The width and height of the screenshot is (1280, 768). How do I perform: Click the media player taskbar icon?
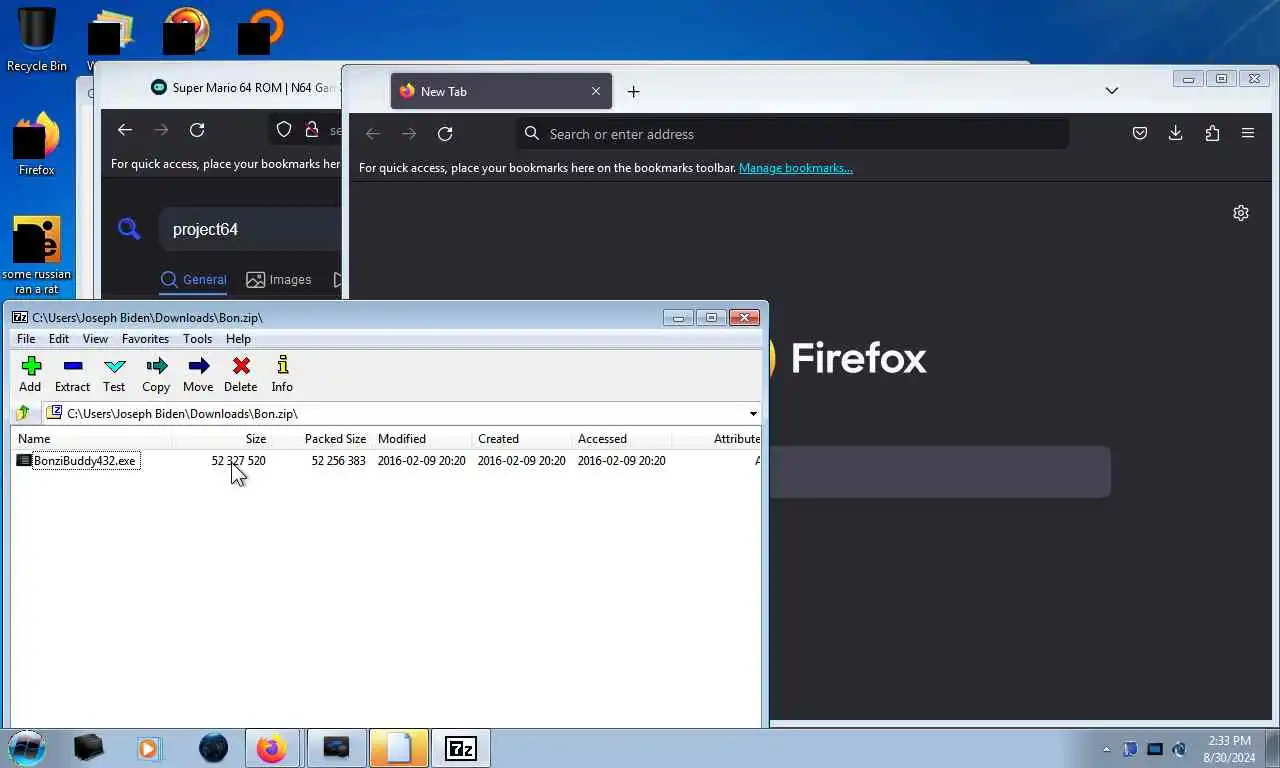(148, 748)
